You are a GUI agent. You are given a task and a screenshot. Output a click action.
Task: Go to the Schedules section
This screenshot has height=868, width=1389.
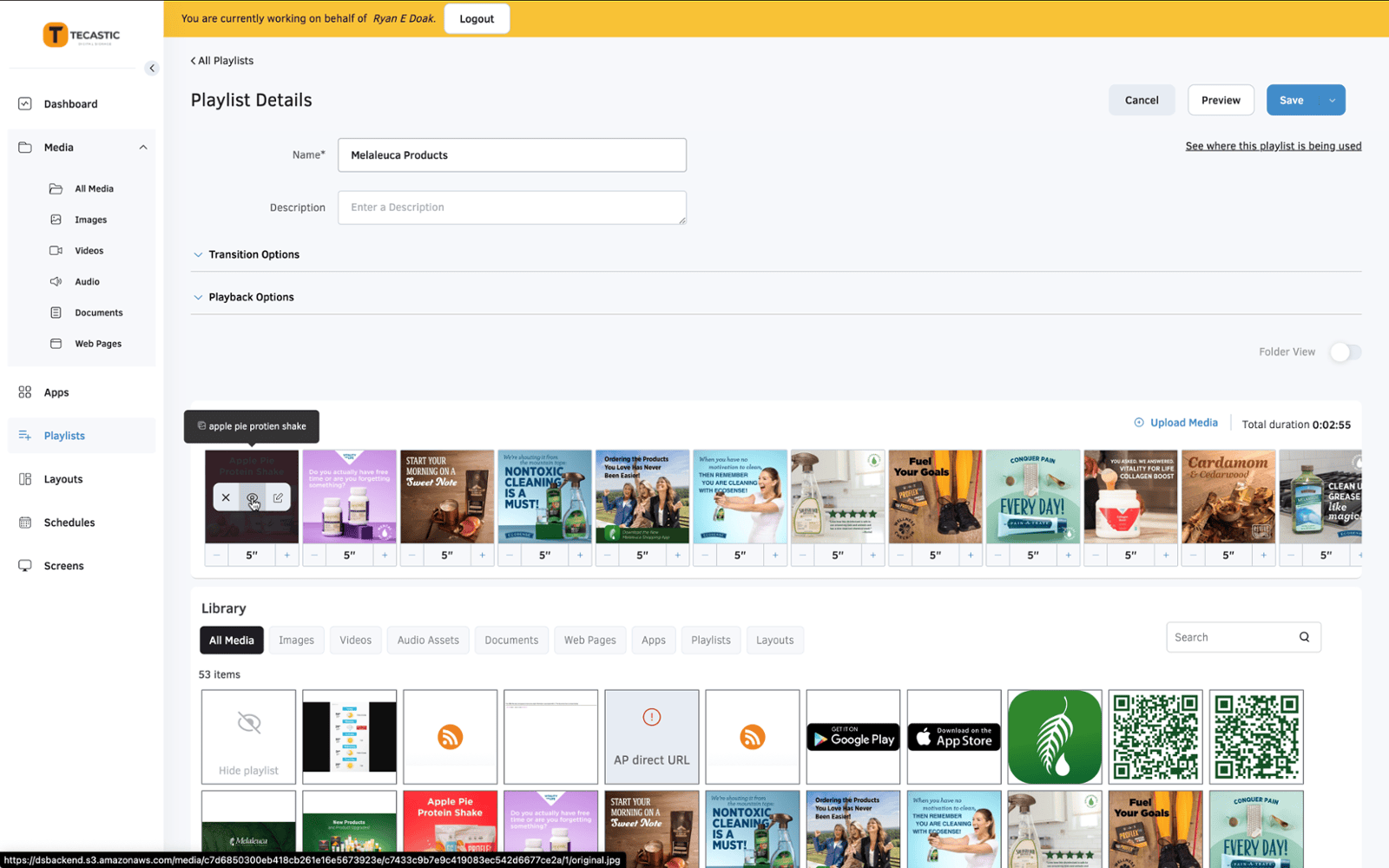click(x=69, y=523)
